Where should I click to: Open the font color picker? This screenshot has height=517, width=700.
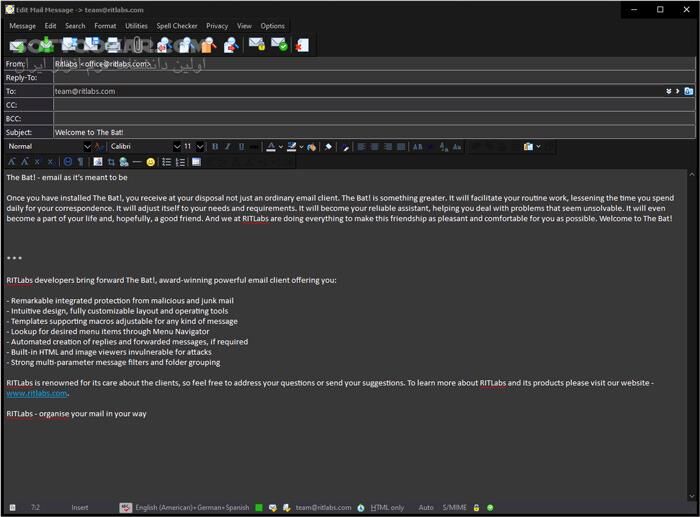coord(271,147)
